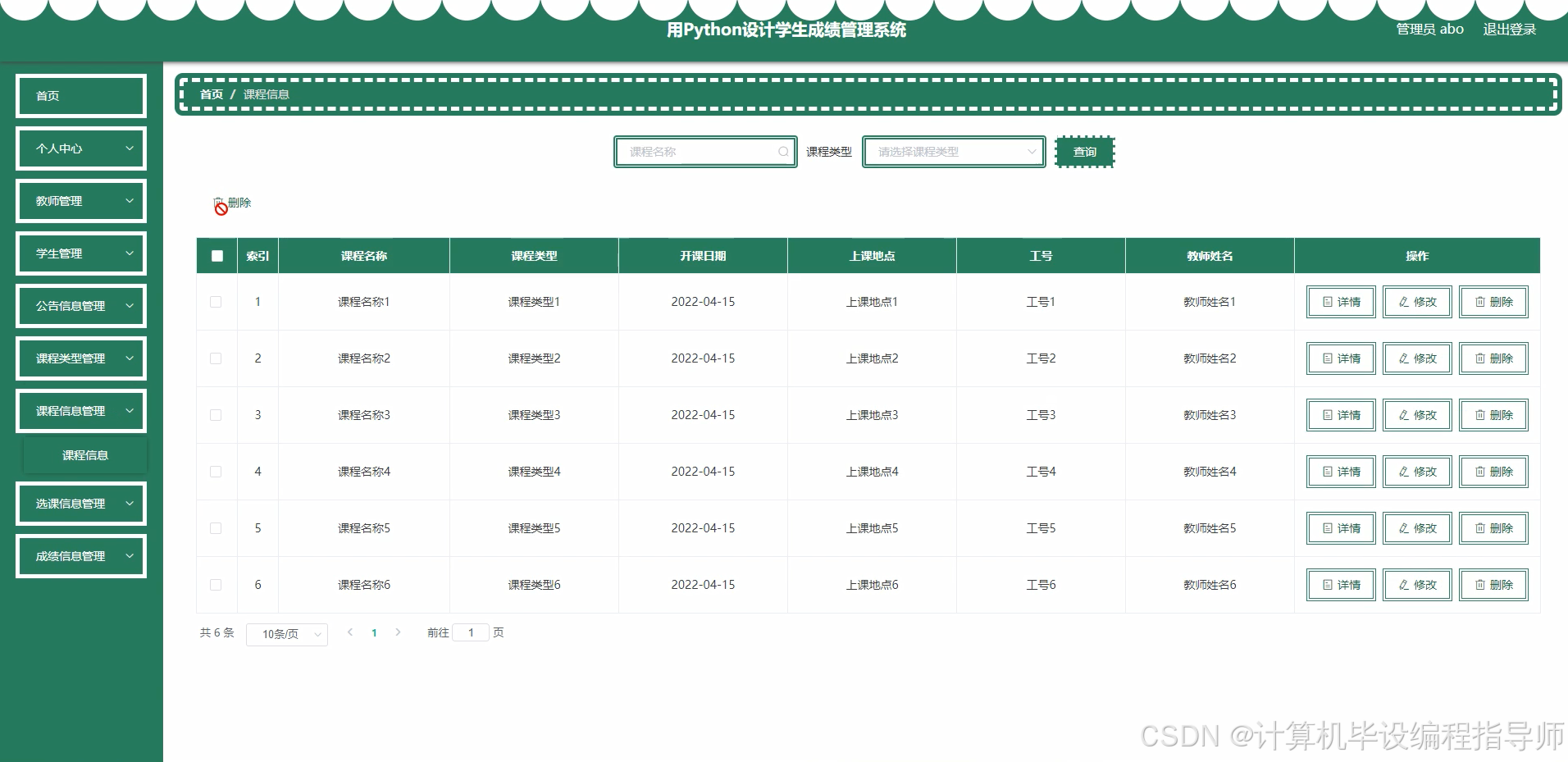
Task: Remove 课程名称5 via 删除
Action: click(1493, 528)
